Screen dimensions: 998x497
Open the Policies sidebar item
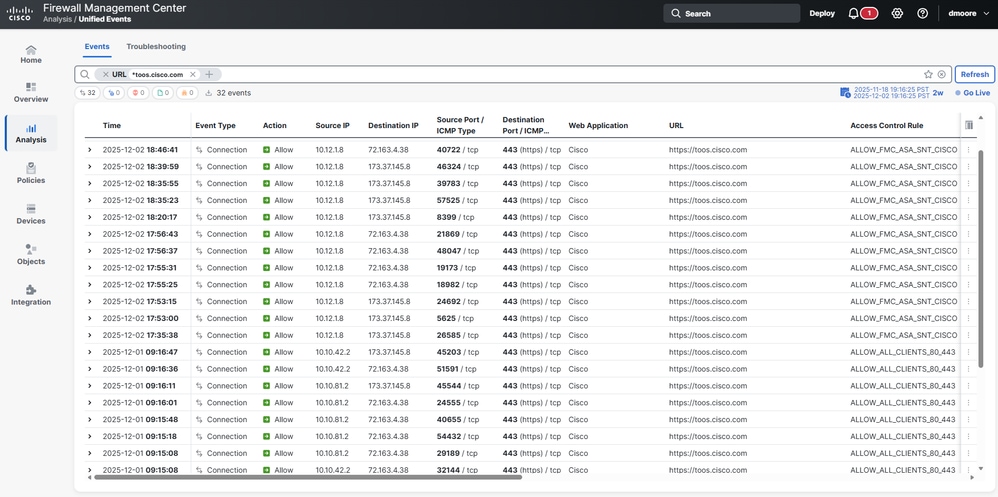[x=31, y=173]
